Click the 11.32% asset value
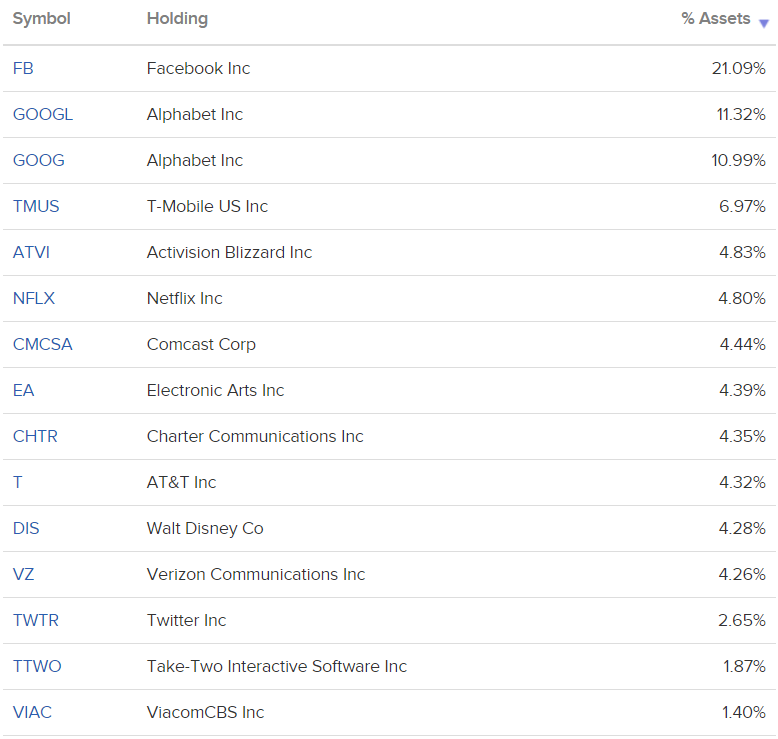This screenshot has height=739, width=778. [x=741, y=114]
